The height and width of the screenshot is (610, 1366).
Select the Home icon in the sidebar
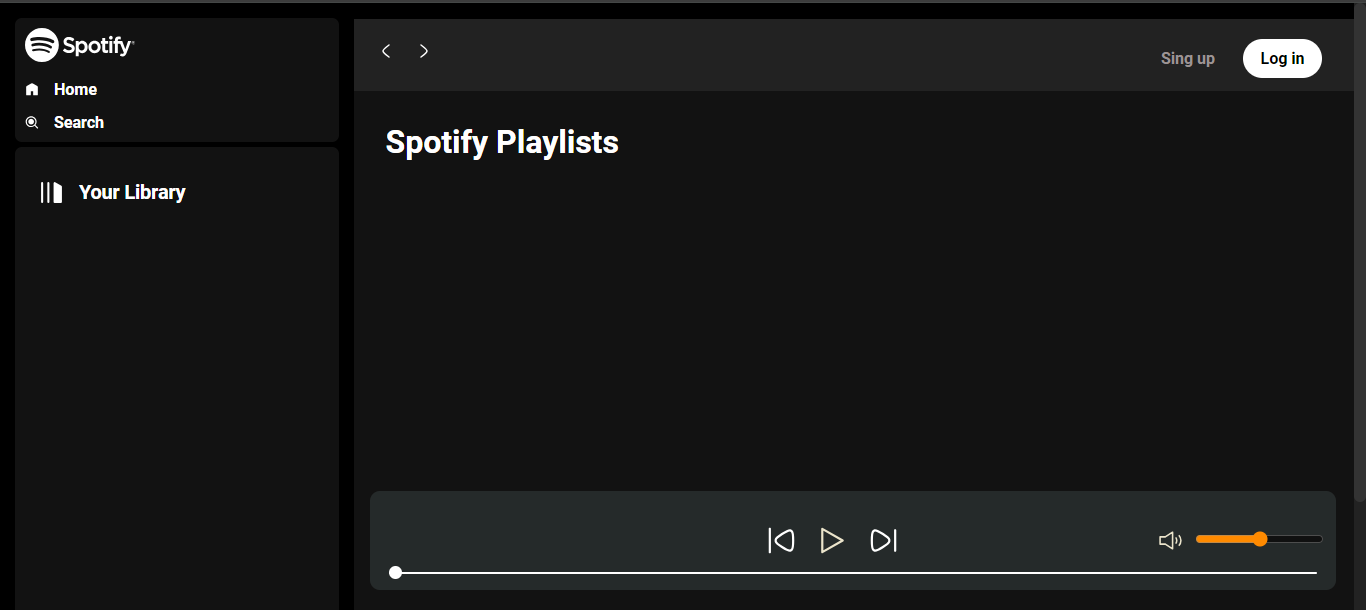pyautogui.click(x=31, y=89)
